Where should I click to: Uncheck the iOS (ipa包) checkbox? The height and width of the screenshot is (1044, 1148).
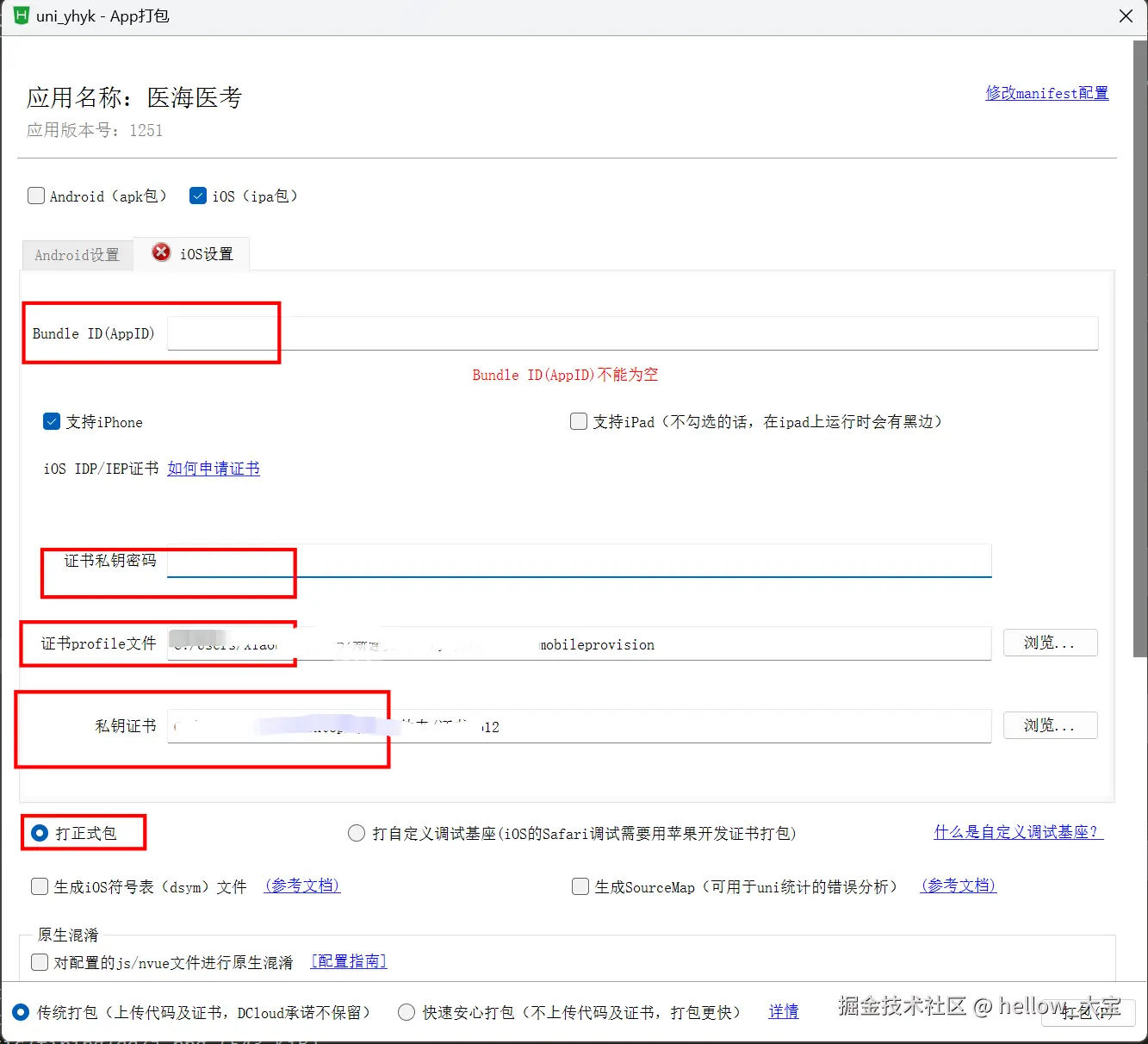tap(198, 196)
